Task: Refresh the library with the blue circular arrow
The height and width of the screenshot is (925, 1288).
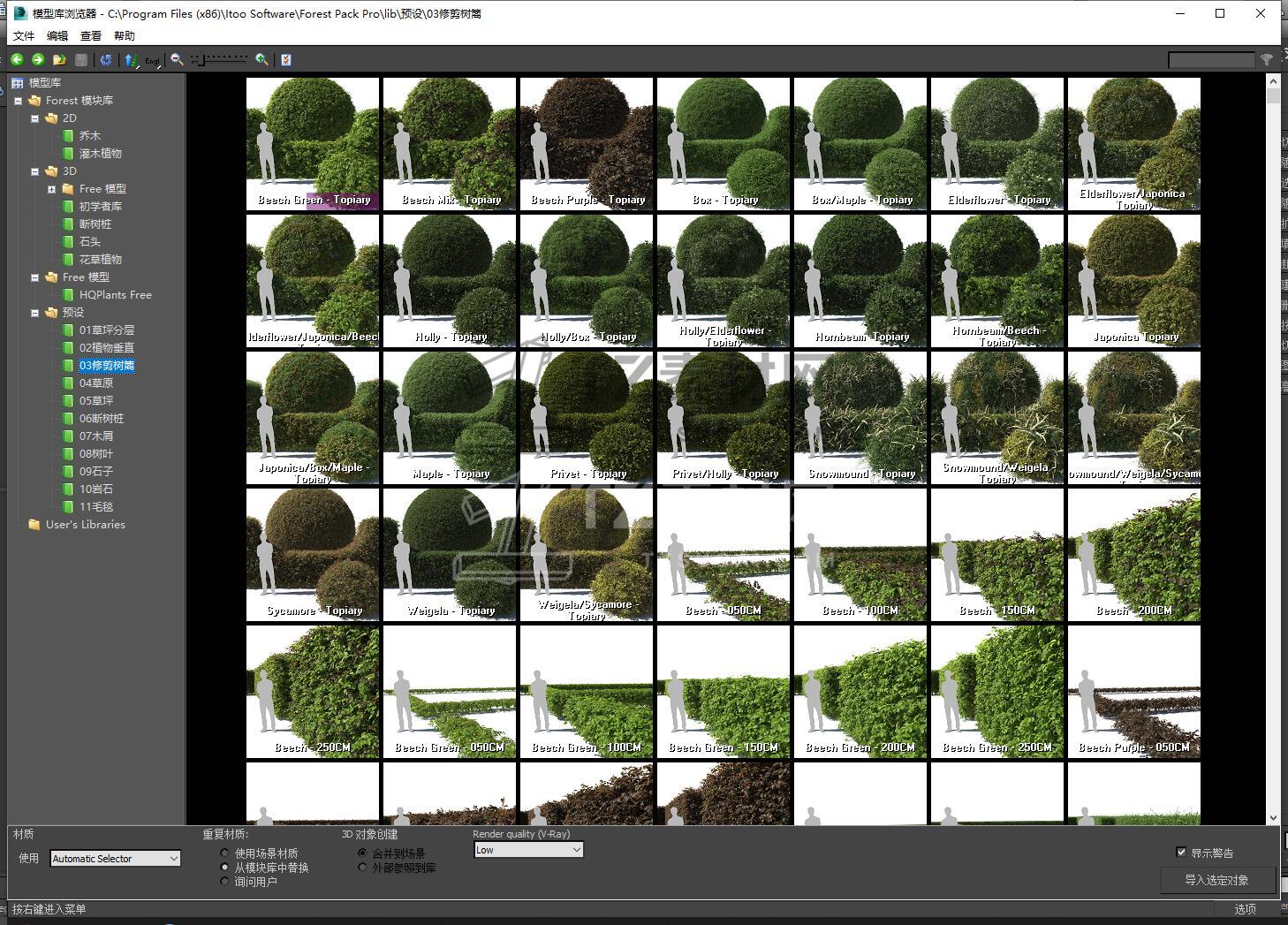Action: [x=106, y=60]
